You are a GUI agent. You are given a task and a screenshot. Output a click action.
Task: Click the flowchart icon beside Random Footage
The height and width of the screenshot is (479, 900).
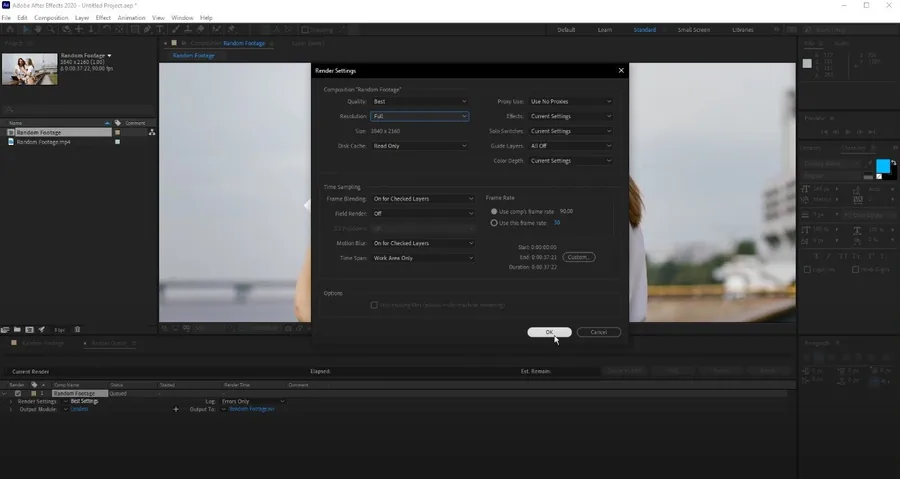coord(152,133)
